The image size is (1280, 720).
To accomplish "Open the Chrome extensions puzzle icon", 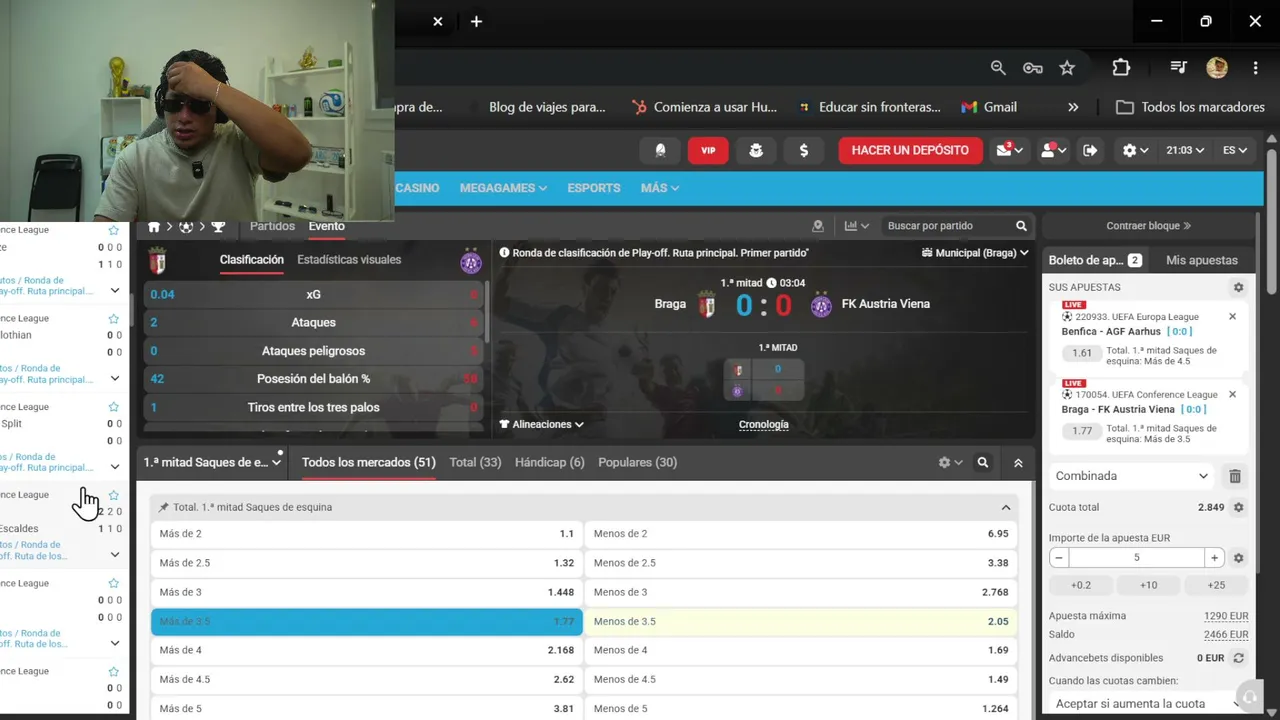I will 1121,67.
